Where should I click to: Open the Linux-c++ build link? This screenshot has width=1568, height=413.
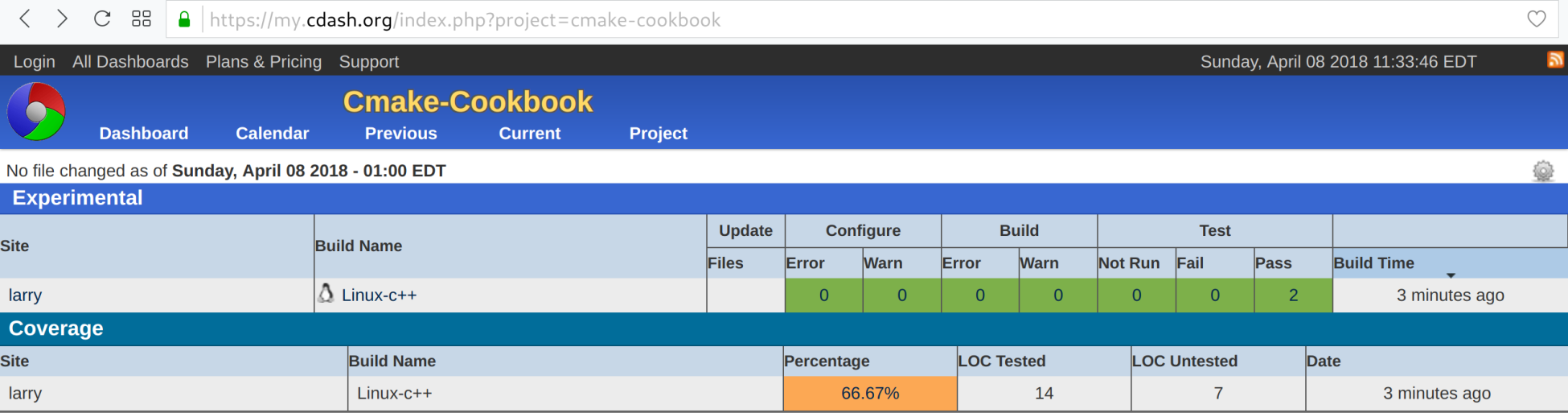(x=379, y=295)
